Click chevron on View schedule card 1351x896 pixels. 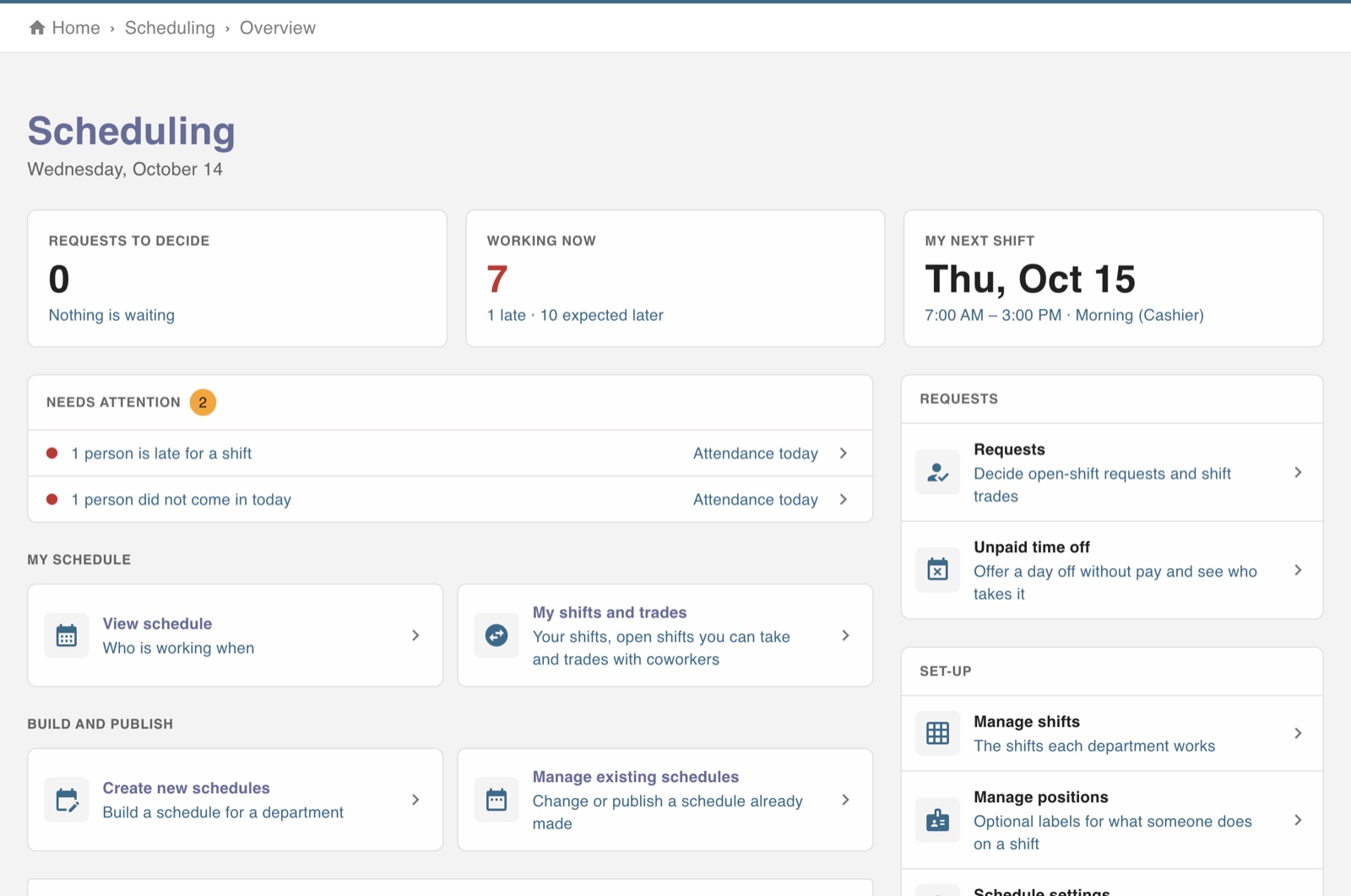click(415, 635)
